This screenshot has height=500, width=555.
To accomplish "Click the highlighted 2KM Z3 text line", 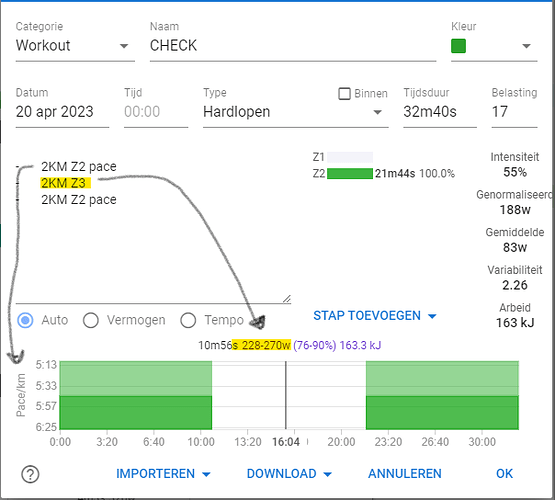I will tap(65, 183).
